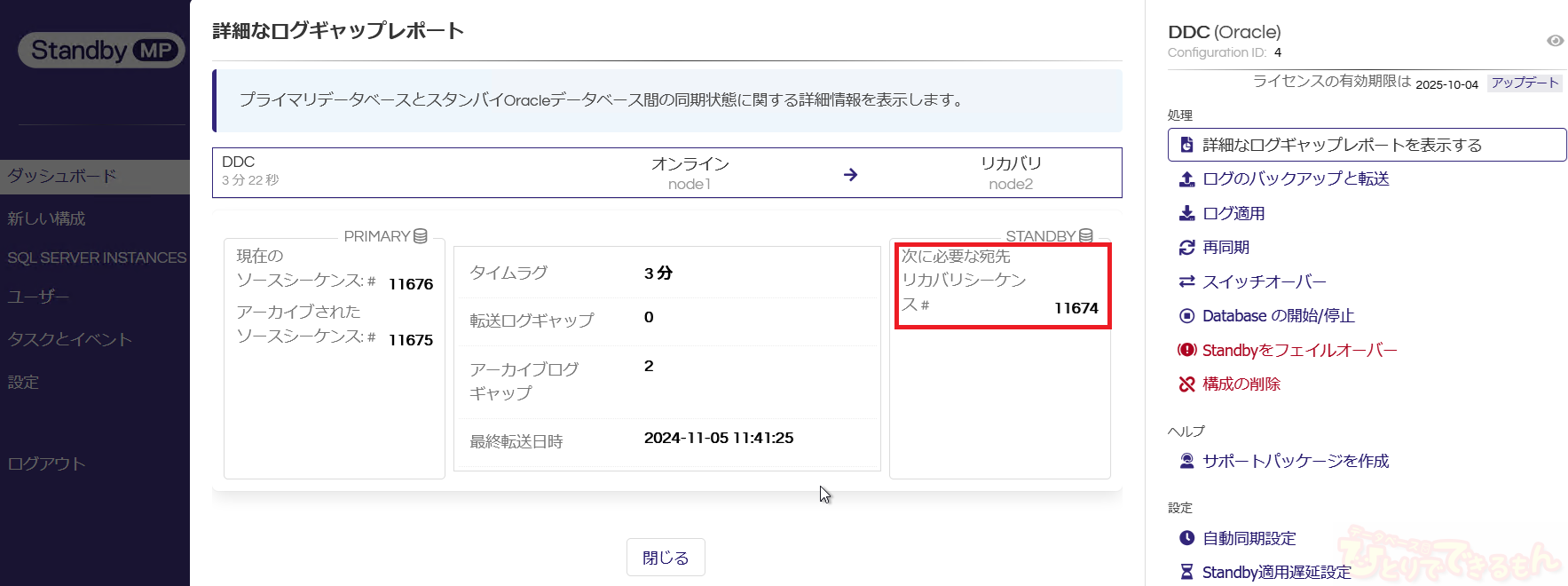1568x586 pixels.
Task: Click the ログ適用 download icon
Action: [1186, 213]
